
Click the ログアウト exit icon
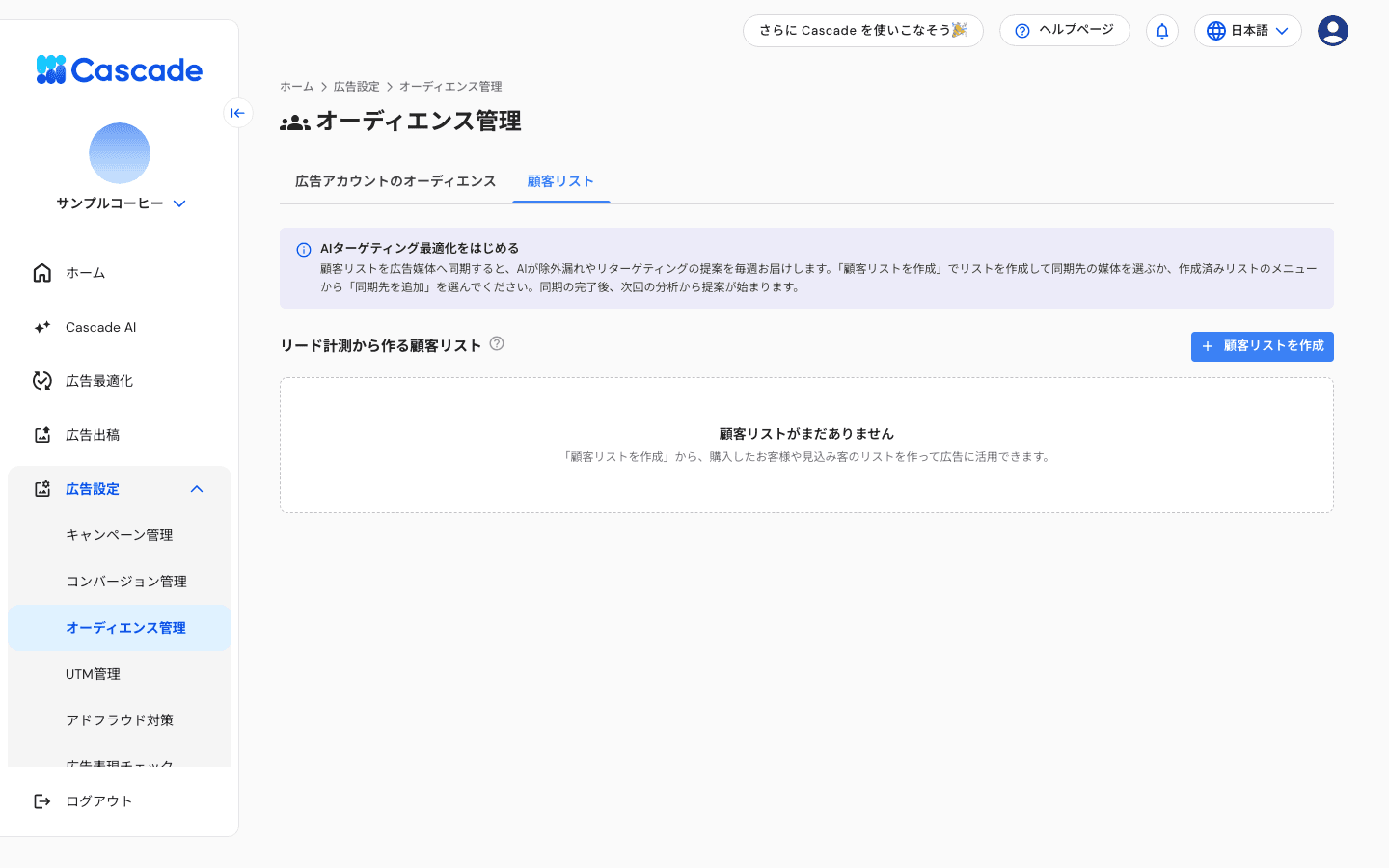click(x=42, y=801)
